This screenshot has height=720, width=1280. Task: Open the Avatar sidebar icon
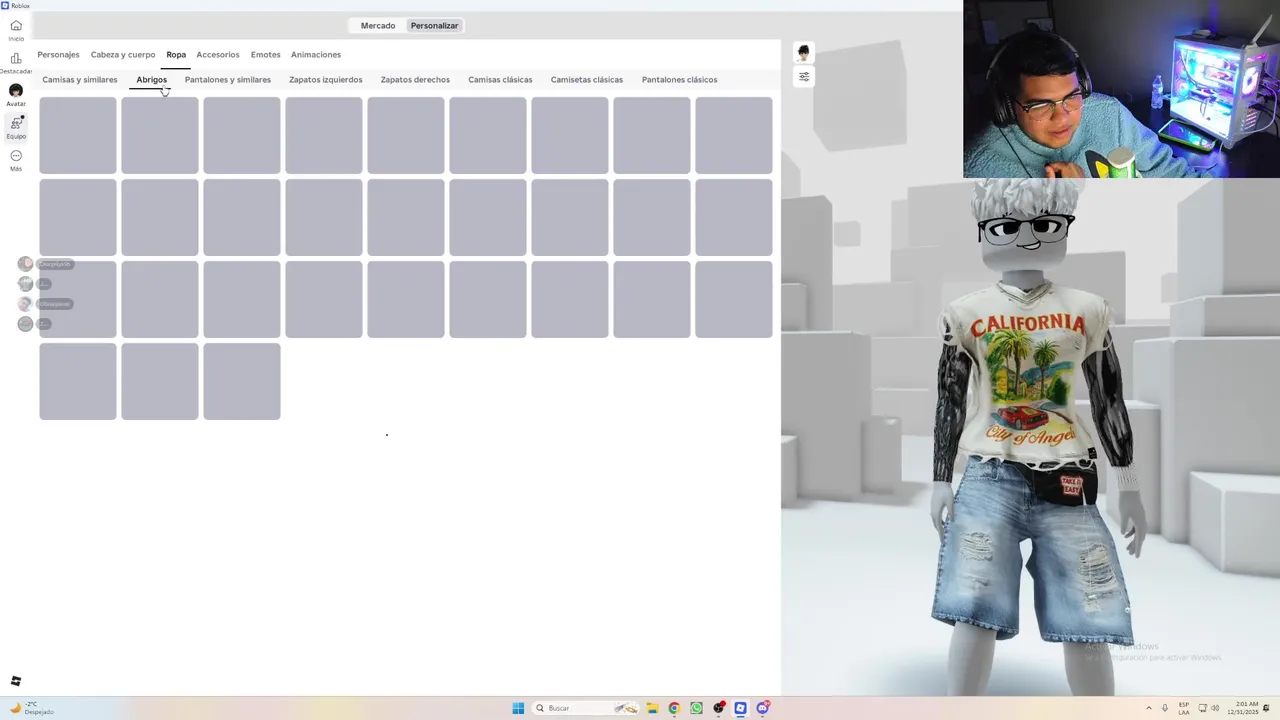pyautogui.click(x=16, y=91)
